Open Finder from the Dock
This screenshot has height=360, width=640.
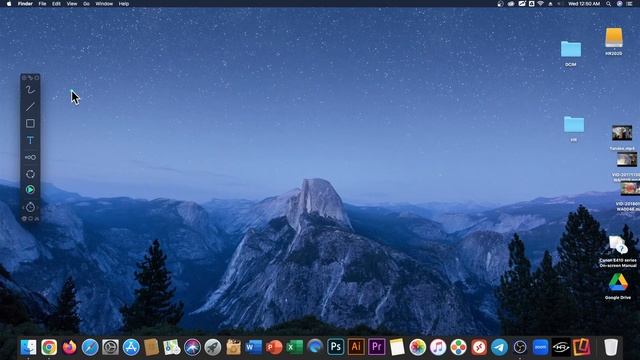click(29, 347)
